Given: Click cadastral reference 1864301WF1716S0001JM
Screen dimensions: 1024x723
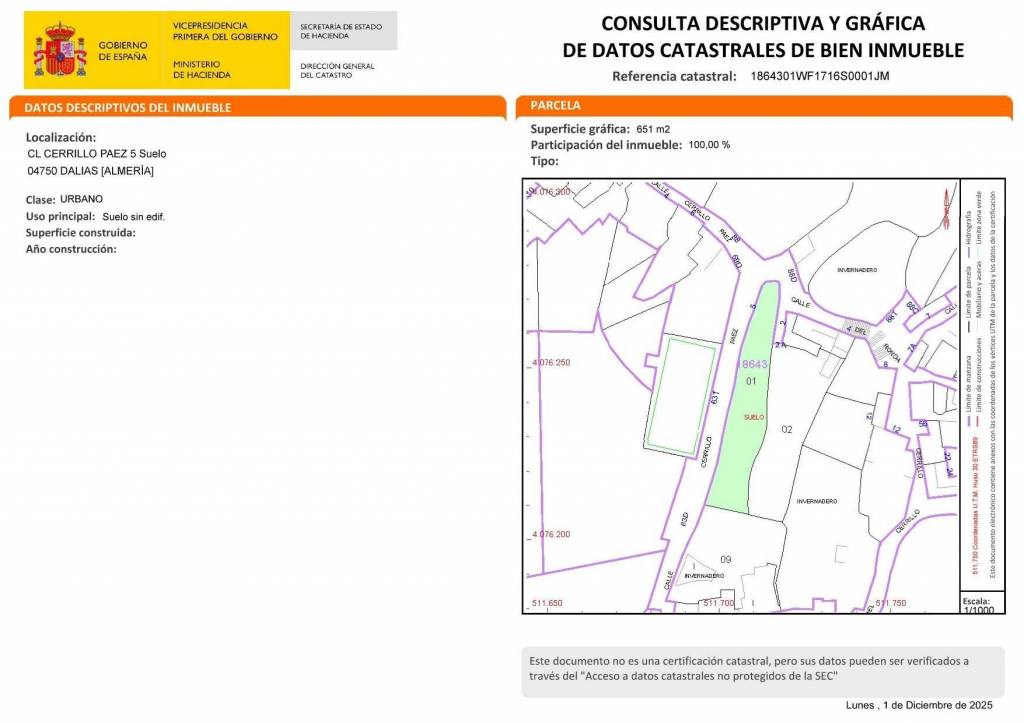Looking at the screenshot, I should [819, 76].
